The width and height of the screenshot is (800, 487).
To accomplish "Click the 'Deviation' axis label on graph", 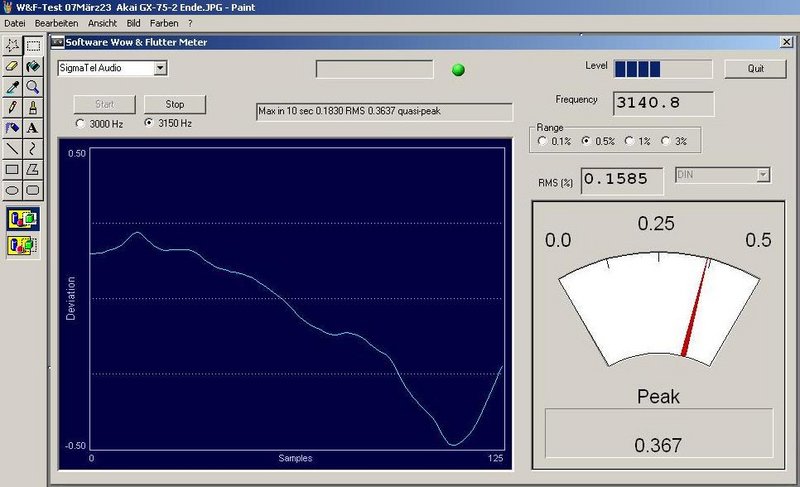I will pyautogui.click(x=70, y=298).
